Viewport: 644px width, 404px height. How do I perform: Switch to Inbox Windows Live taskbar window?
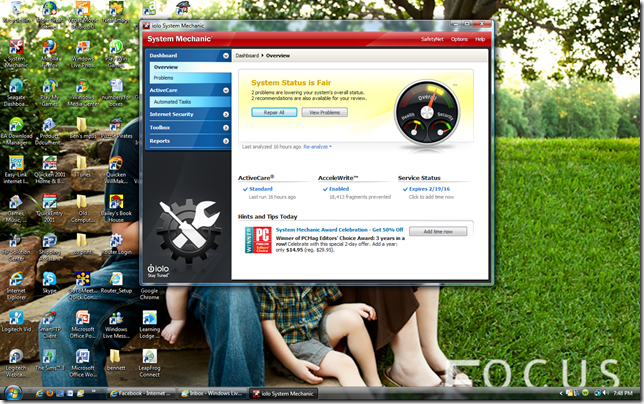(214, 393)
